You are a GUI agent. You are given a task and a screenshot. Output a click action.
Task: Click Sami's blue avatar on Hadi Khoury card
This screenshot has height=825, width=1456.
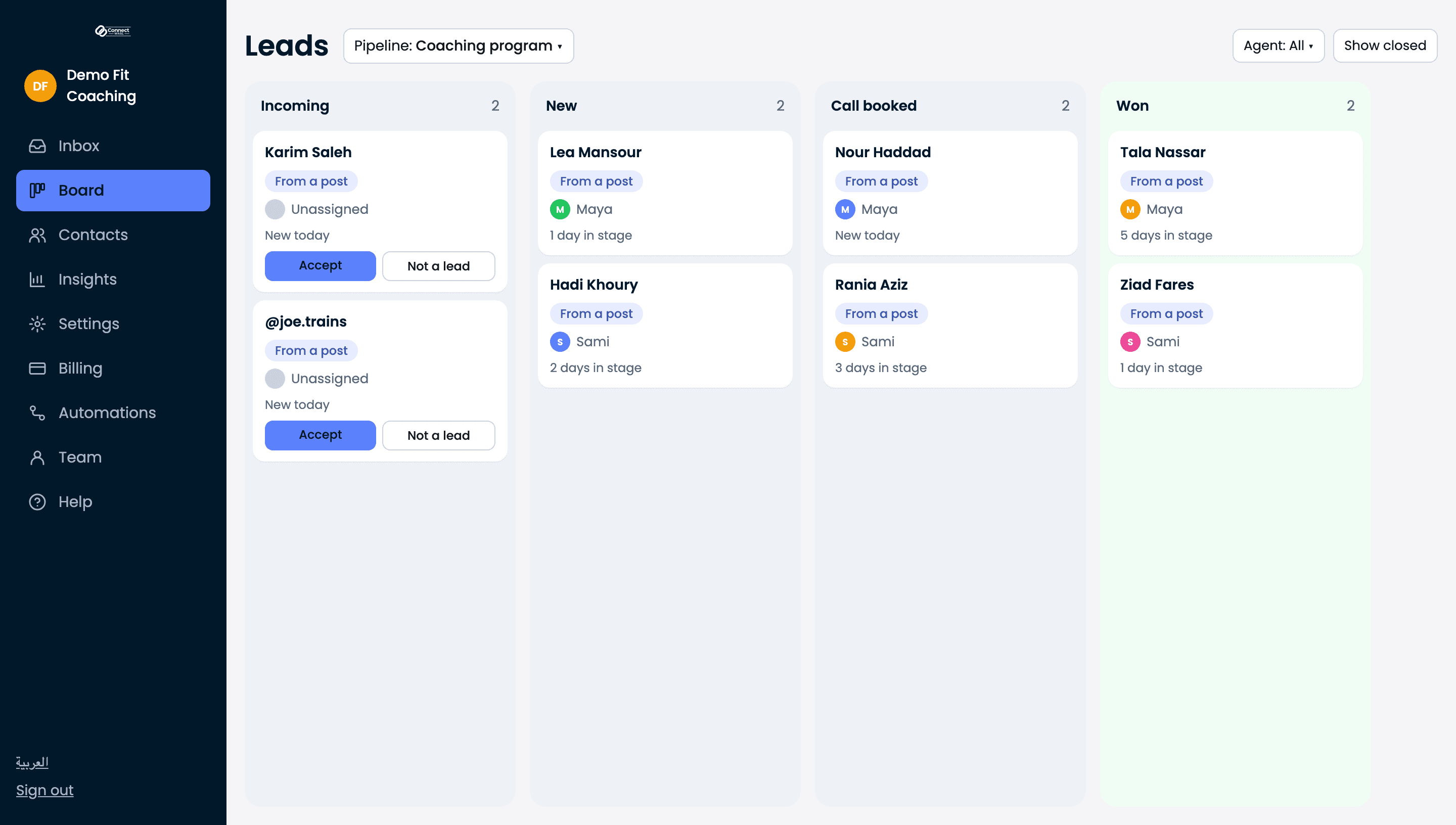[560, 342]
